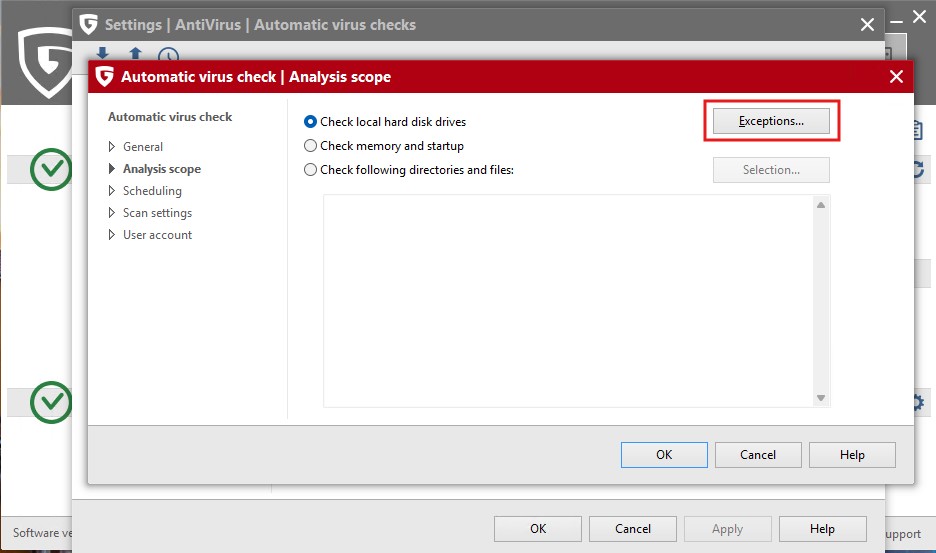The width and height of the screenshot is (936, 553).
Task: Minimize the main G DATA window
Action: 897,21
